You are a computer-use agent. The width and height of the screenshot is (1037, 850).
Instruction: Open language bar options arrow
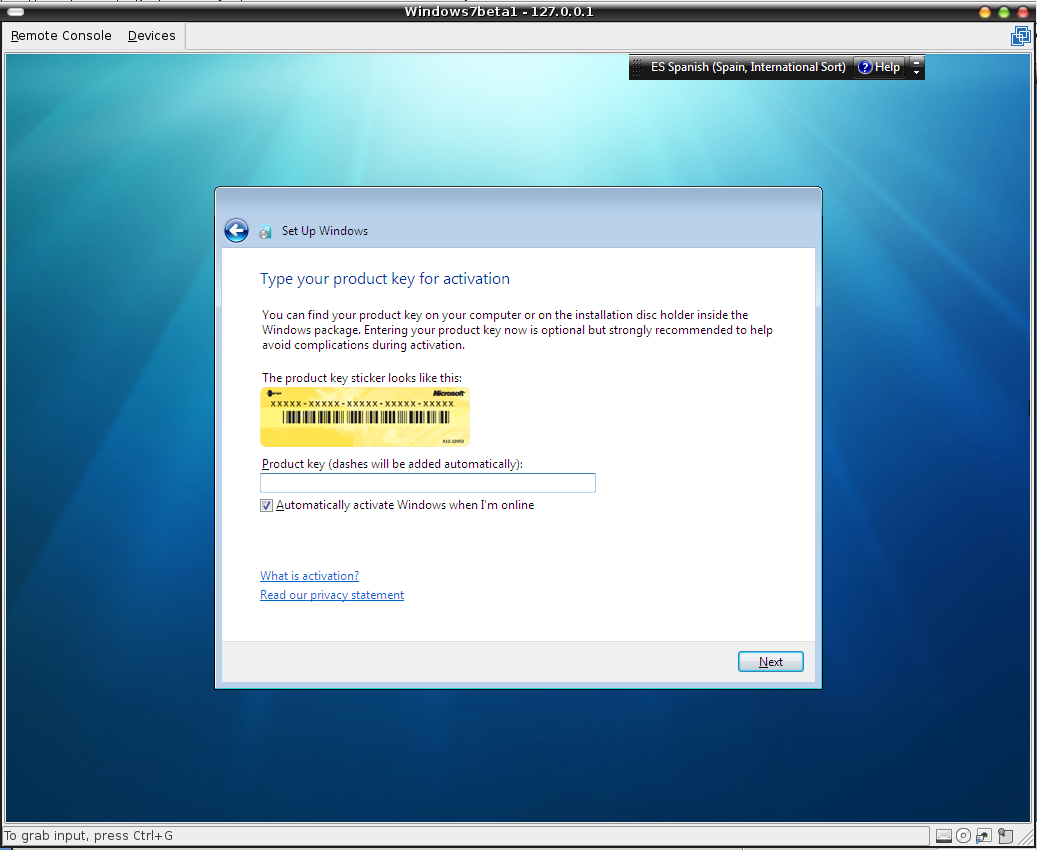click(917, 72)
